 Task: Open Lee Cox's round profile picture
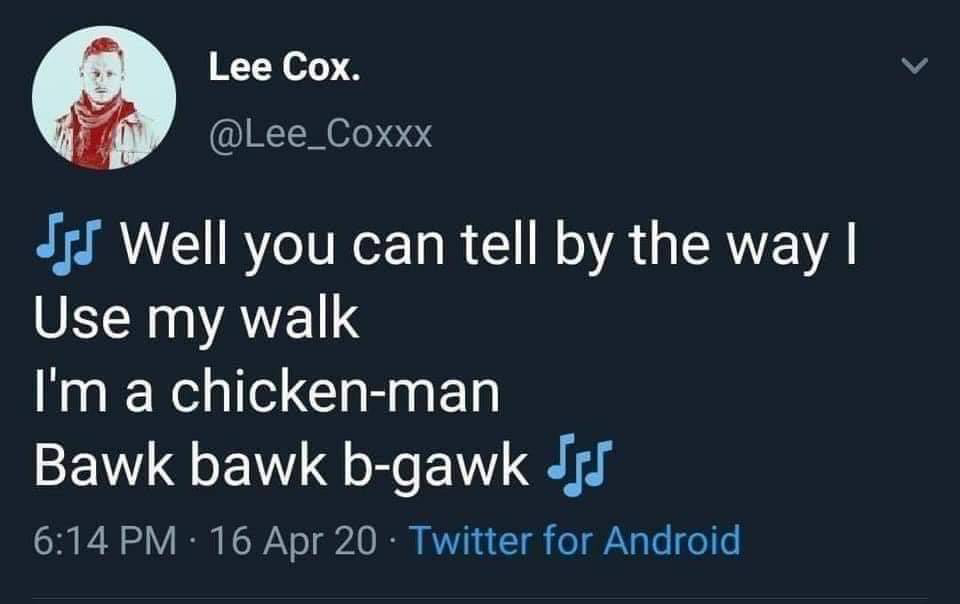[104, 97]
